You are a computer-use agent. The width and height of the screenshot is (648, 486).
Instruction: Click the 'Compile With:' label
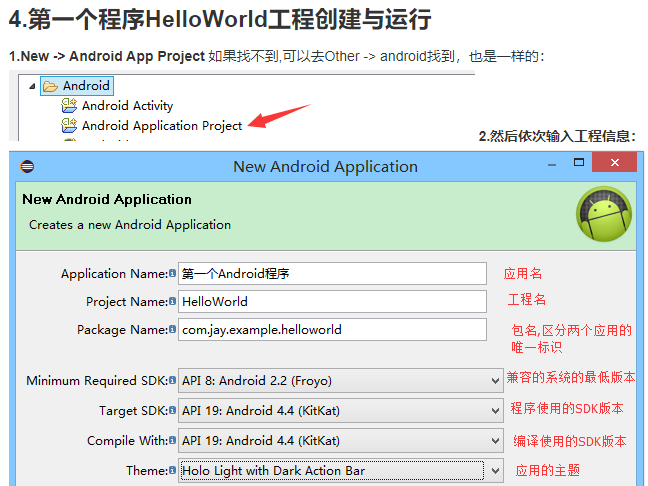click(x=128, y=441)
